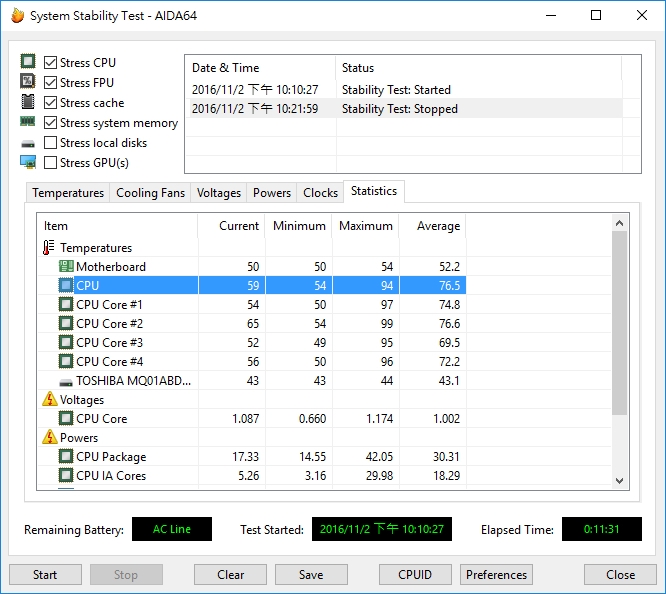This screenshot has height=594, width=666.
Task: Click the Date & Time log column header
Action: click(x=260, y=68)
